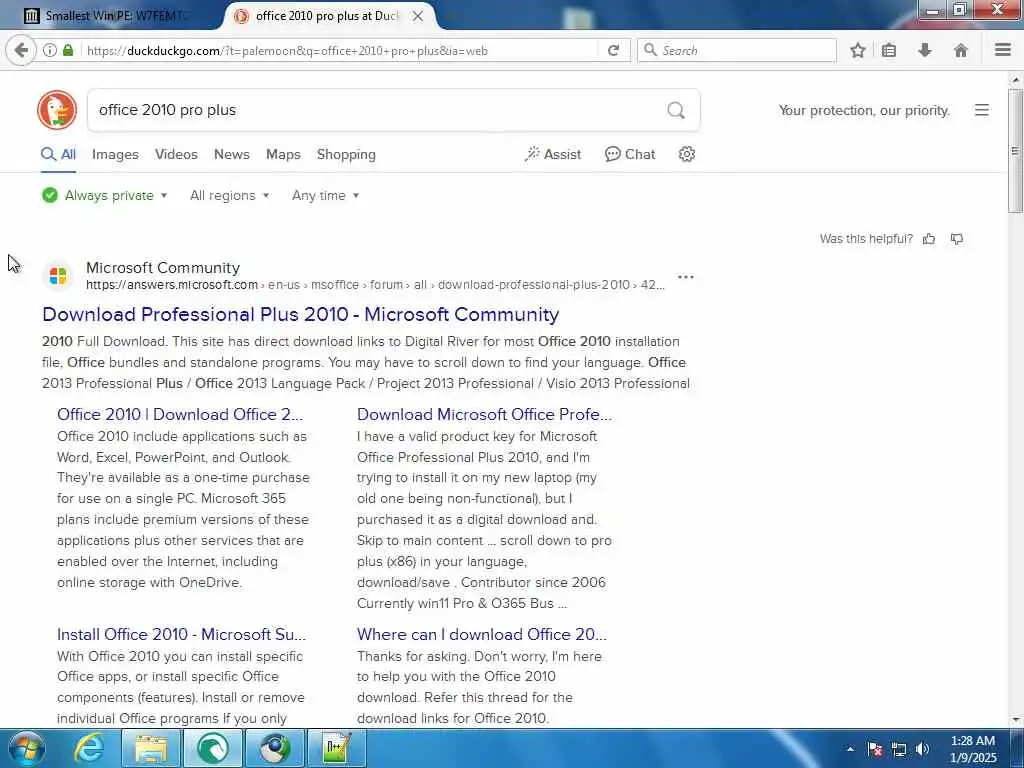Click the Was this helpful? label

(866, 239)
